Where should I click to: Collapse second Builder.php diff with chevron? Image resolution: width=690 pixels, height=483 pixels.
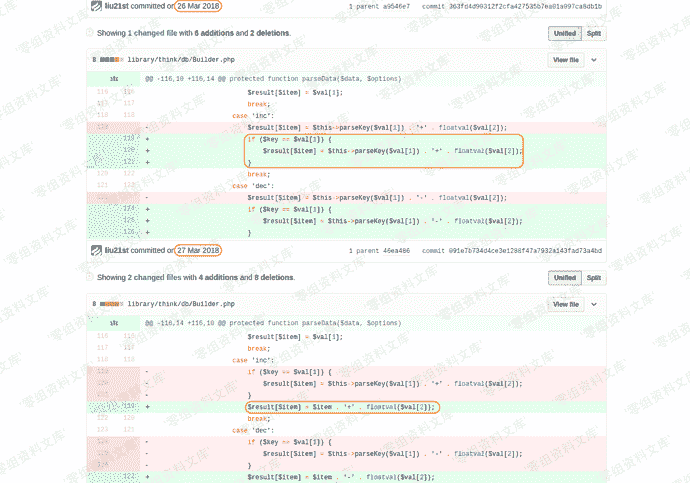click(x=594, y=304)
